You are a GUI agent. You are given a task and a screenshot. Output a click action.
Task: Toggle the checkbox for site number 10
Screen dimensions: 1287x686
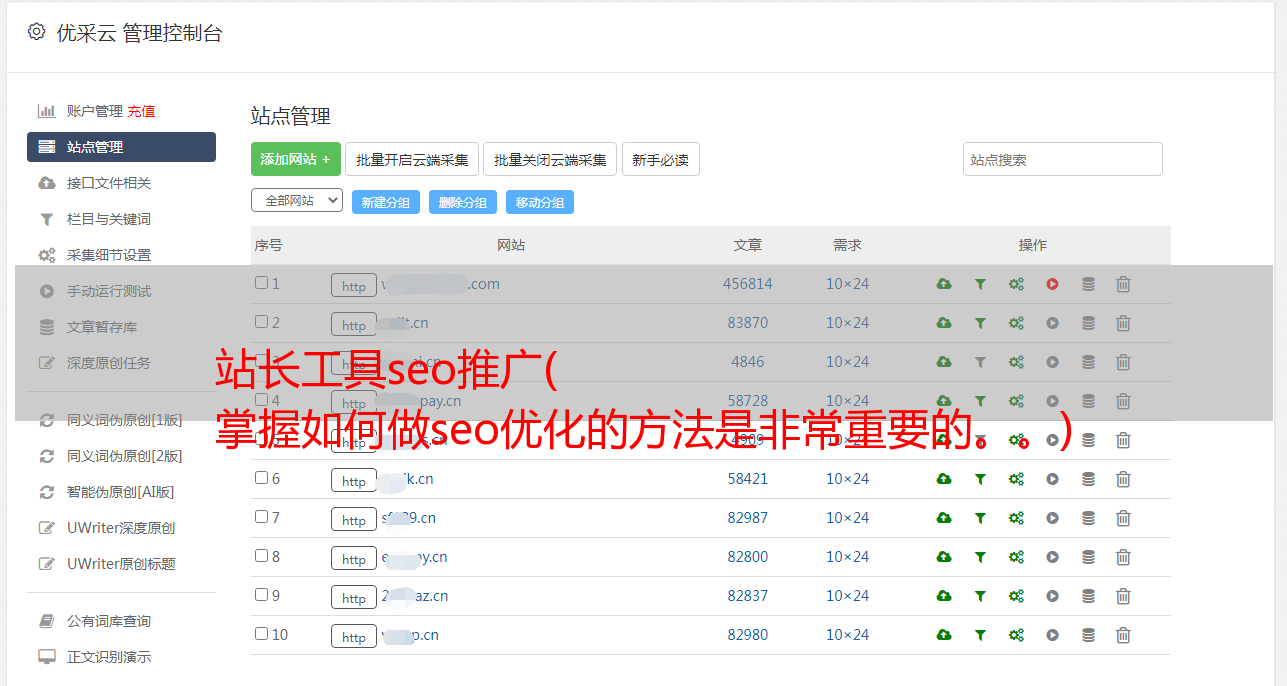(x=261, y=634)
